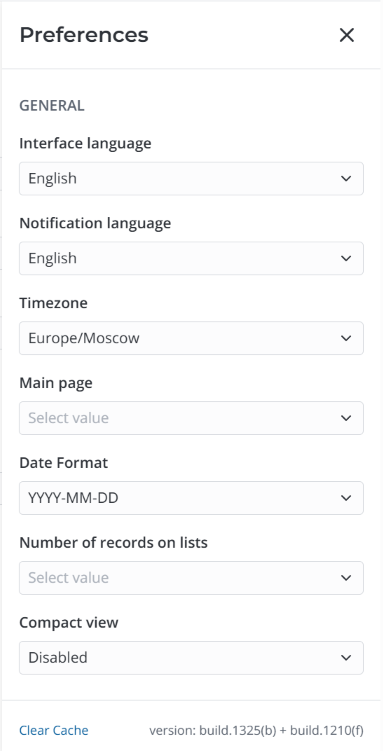Viewport: 383px width, 751px height.
Task: Close the Preferences panel with the X
Action: pyautogui.click(x=347, y=35)
